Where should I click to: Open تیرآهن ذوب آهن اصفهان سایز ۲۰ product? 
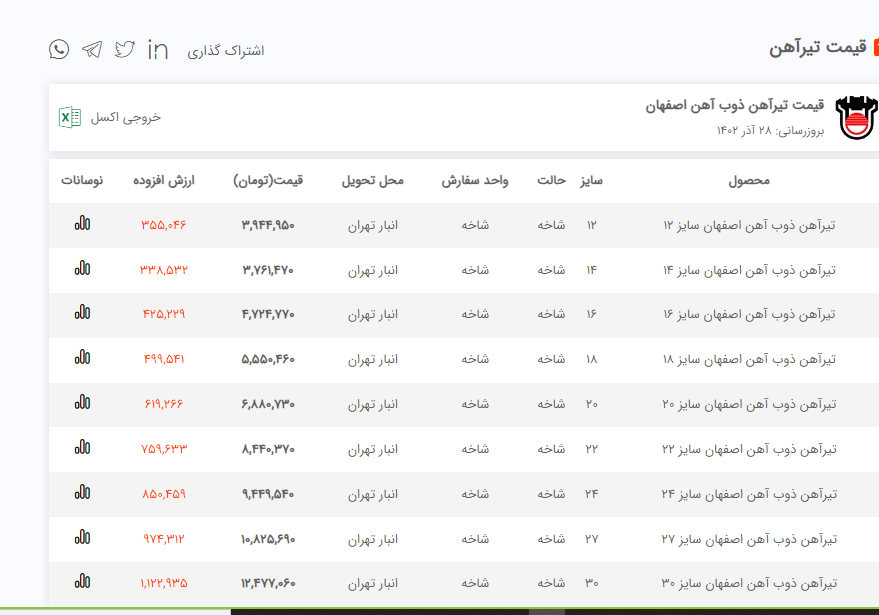[749, 404]
